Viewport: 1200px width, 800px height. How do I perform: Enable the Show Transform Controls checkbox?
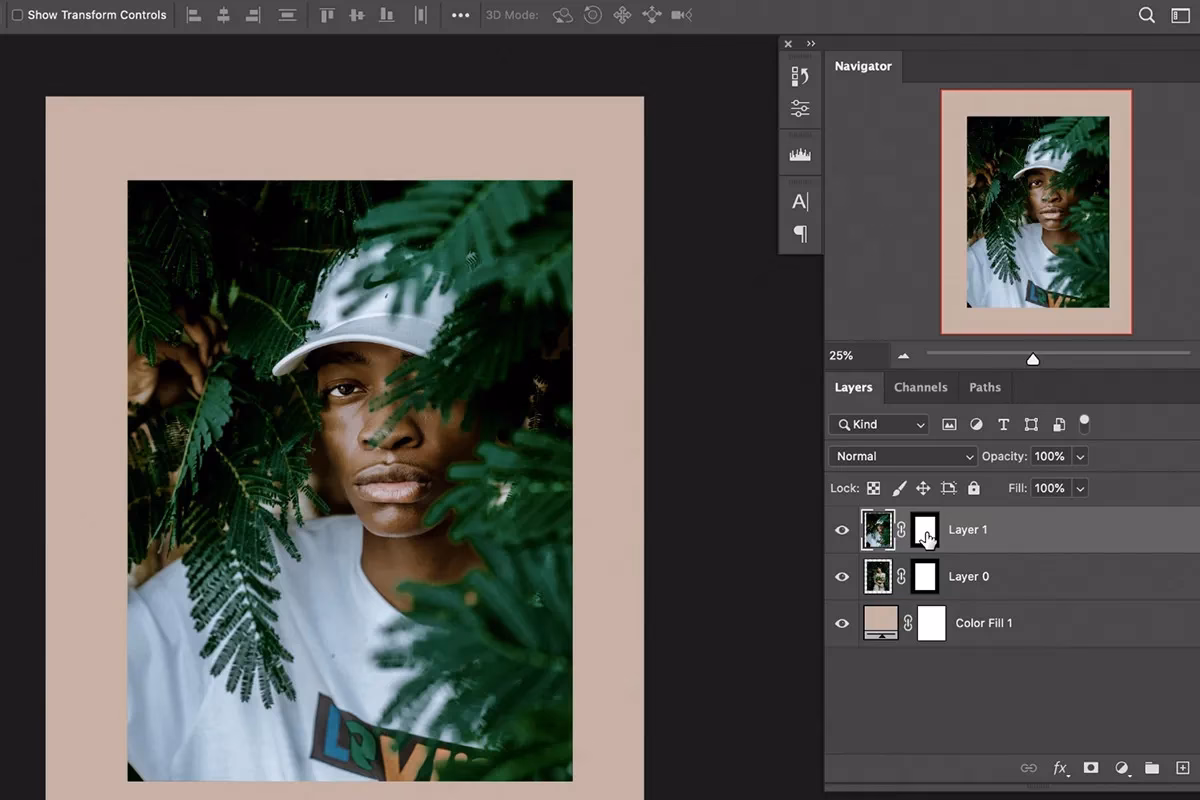[16, 15]
